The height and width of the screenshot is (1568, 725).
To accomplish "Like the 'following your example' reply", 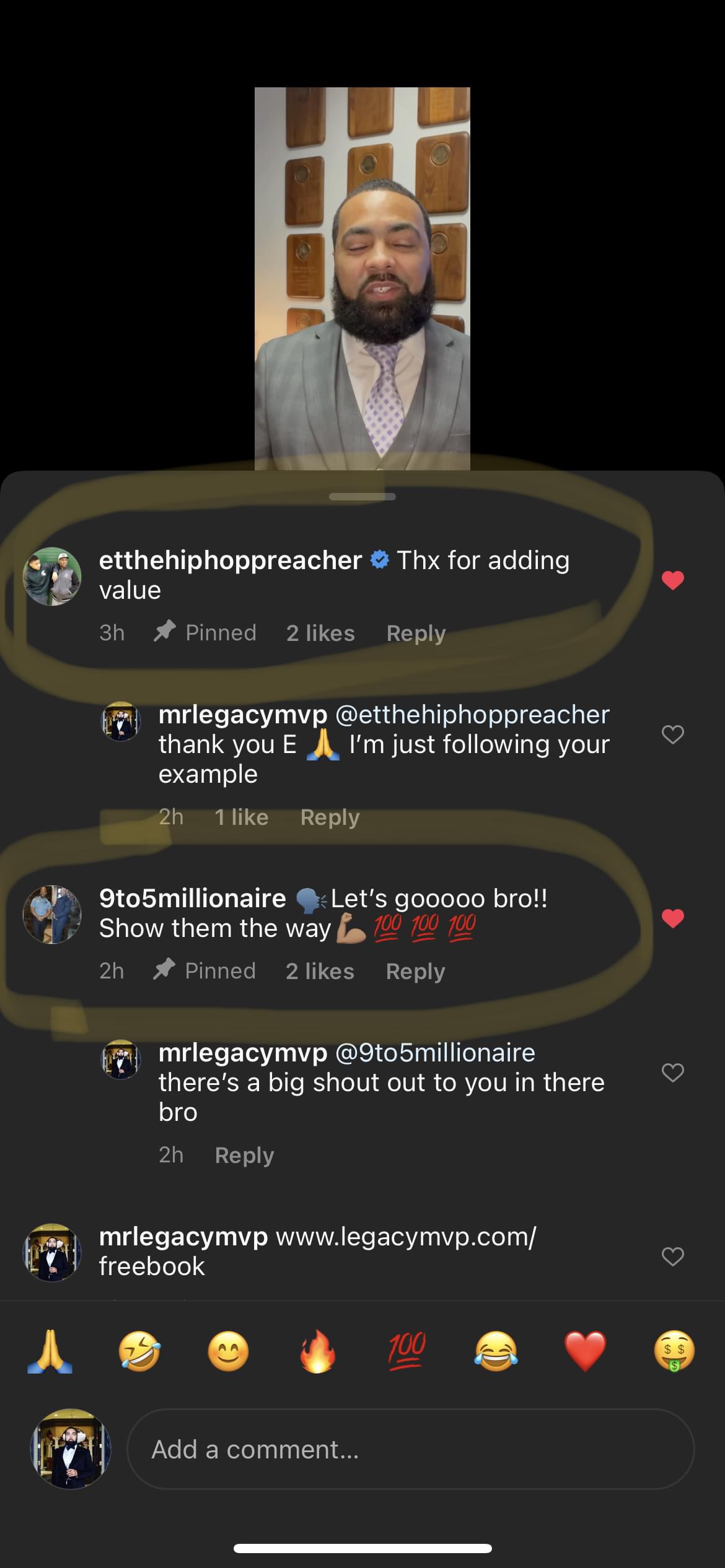I will (x=673, y=734).
